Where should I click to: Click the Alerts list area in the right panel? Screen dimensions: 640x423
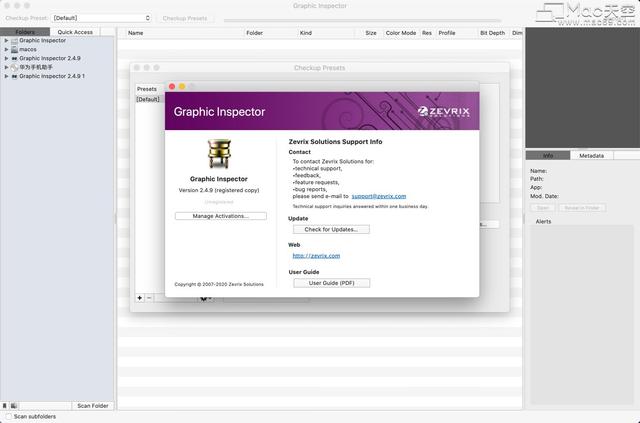582,315
